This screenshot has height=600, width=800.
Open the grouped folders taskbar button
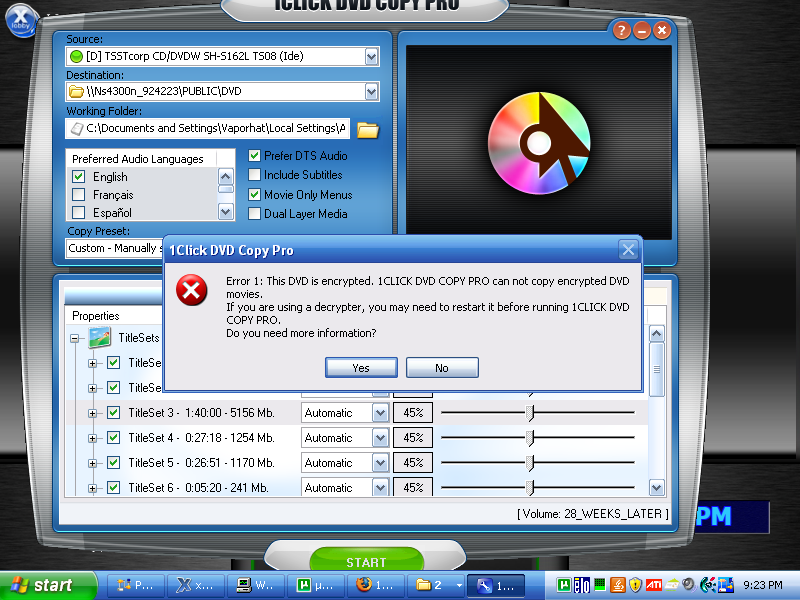tap(437, 585)
